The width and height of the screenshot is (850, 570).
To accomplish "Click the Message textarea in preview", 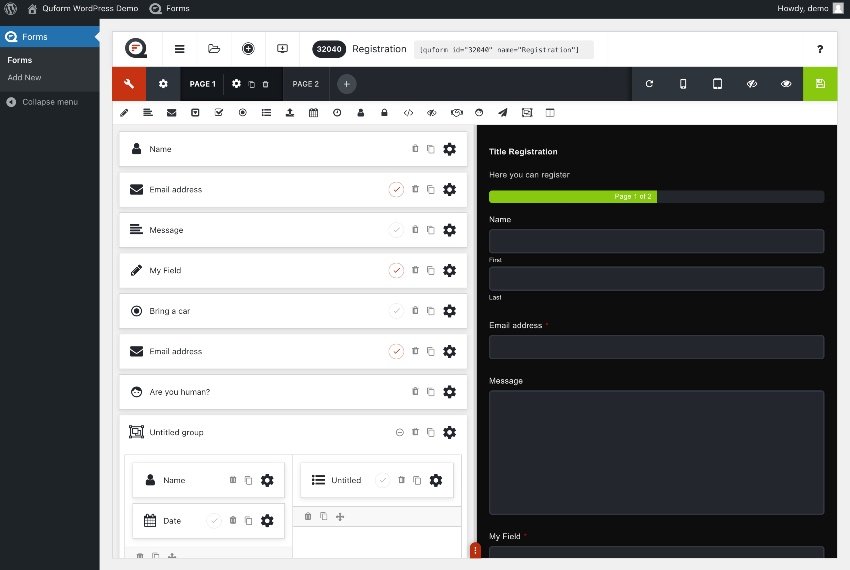I will (x=656, y=452).
